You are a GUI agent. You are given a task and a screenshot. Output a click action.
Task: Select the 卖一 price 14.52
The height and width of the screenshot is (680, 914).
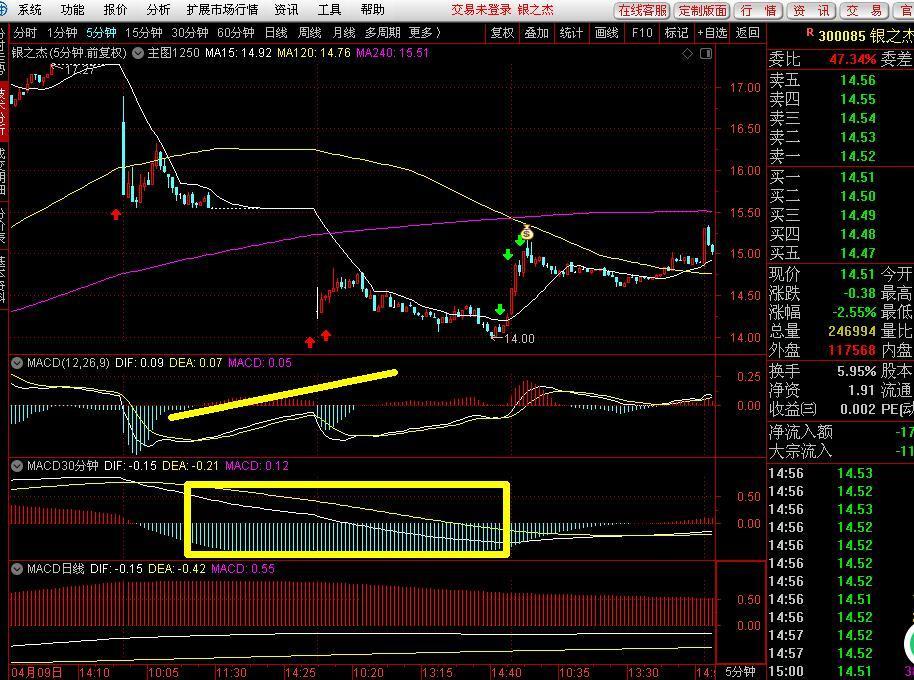coord(857,156)
